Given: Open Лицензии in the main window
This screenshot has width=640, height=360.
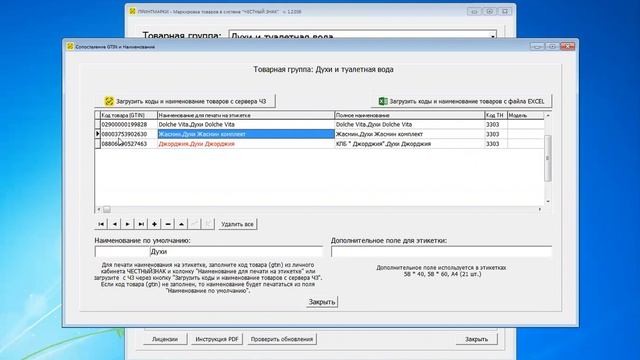Looking at the screenshot, I should pos(165,339).
